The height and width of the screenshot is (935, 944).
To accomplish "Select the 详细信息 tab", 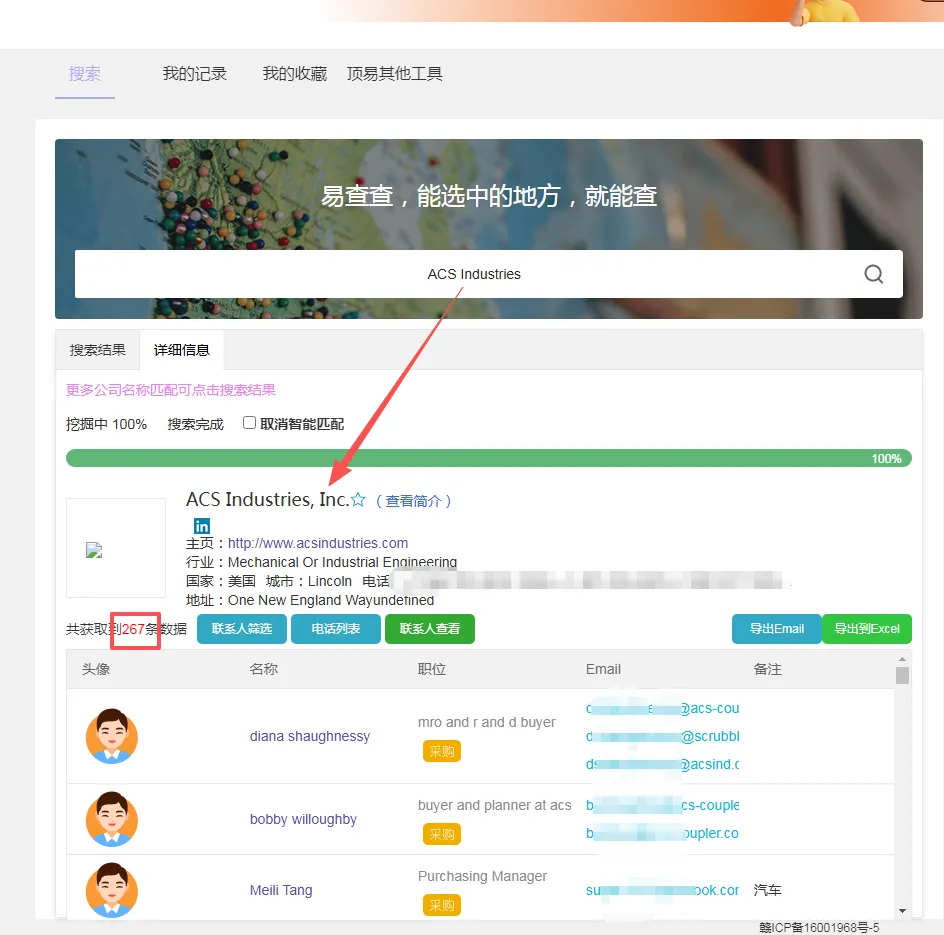I will tap(182, 350).
